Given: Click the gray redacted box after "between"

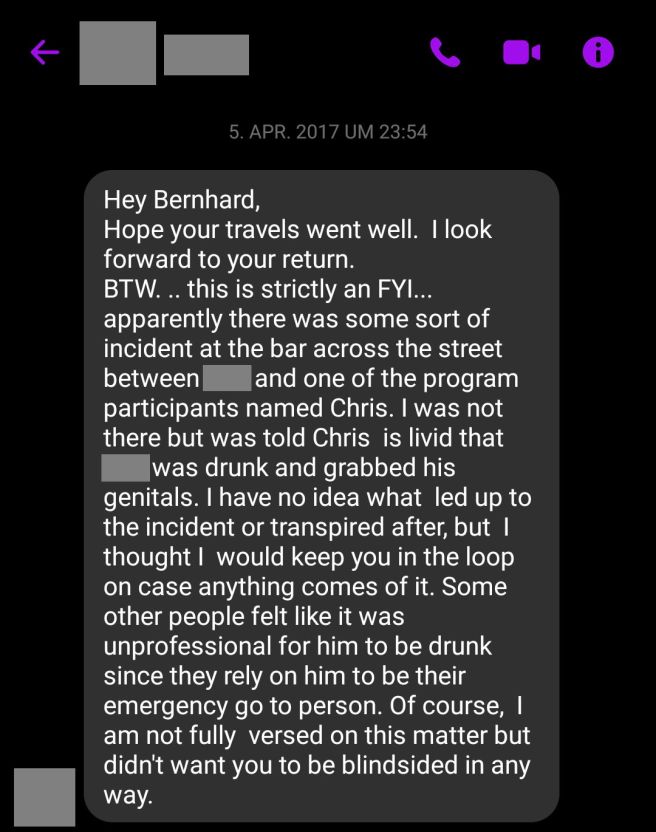Looking at the screenshot, I should (x=227, y=379).
